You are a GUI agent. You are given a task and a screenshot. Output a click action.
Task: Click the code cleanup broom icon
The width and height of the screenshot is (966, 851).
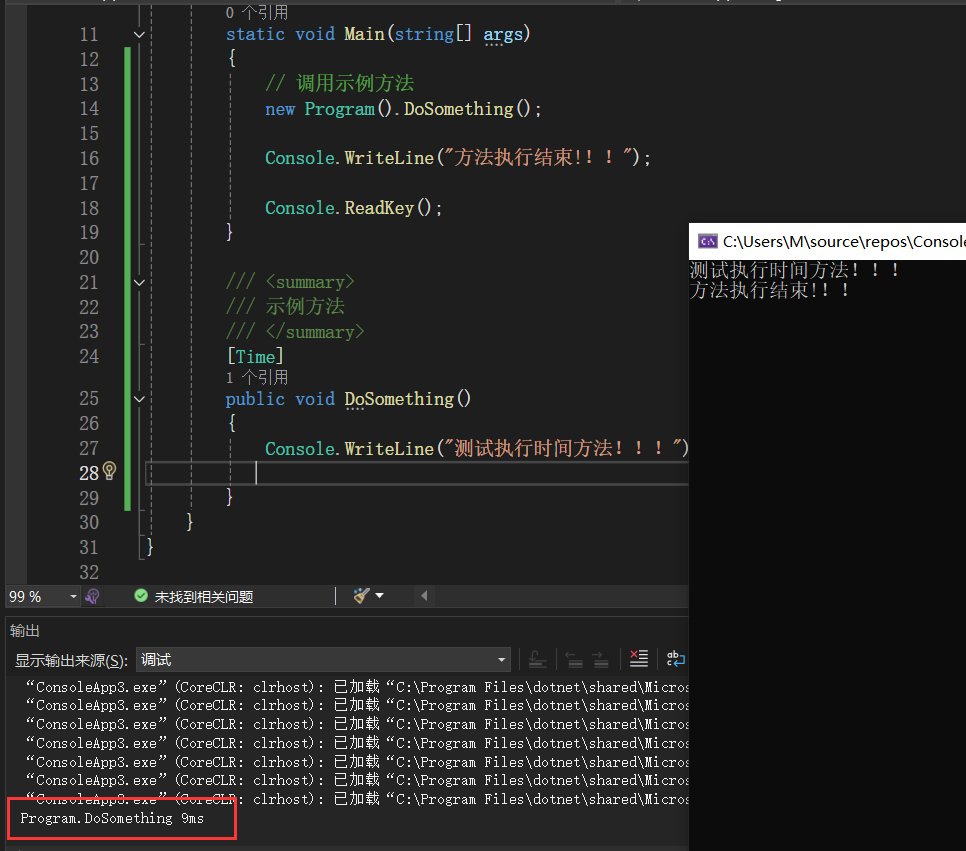pos(361,596)
